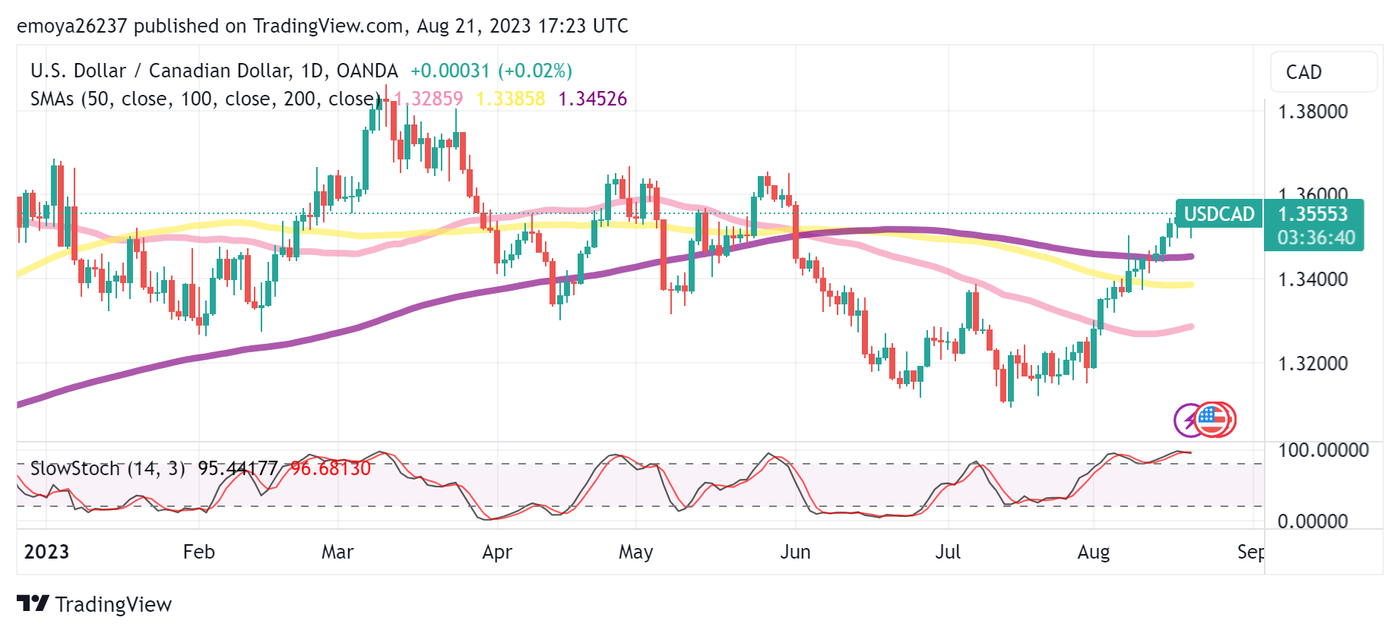Click the 1.38000 price scale label

pyautogui.click(x=1314, y=111)
